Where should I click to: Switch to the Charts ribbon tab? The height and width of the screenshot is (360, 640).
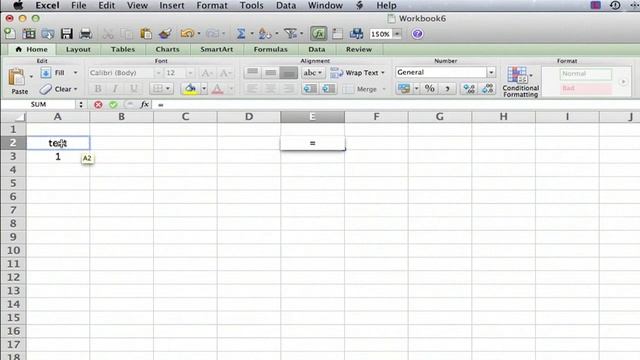(x=167, y=49)
